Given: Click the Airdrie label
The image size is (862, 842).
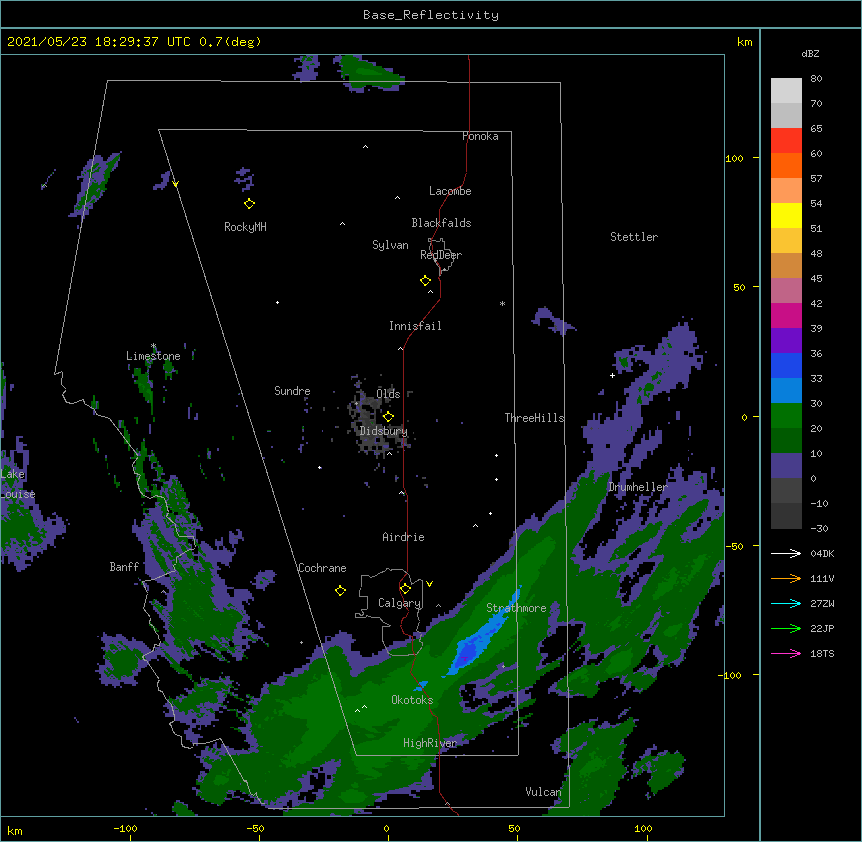Looking at the screenshot, I should click(403, 537).
